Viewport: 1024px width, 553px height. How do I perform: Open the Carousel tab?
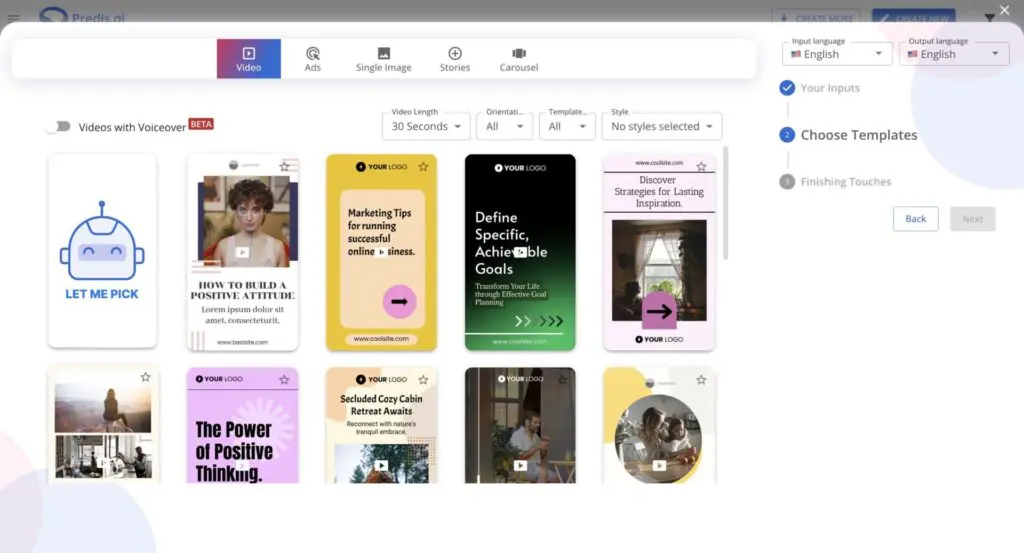coord(519,59)
